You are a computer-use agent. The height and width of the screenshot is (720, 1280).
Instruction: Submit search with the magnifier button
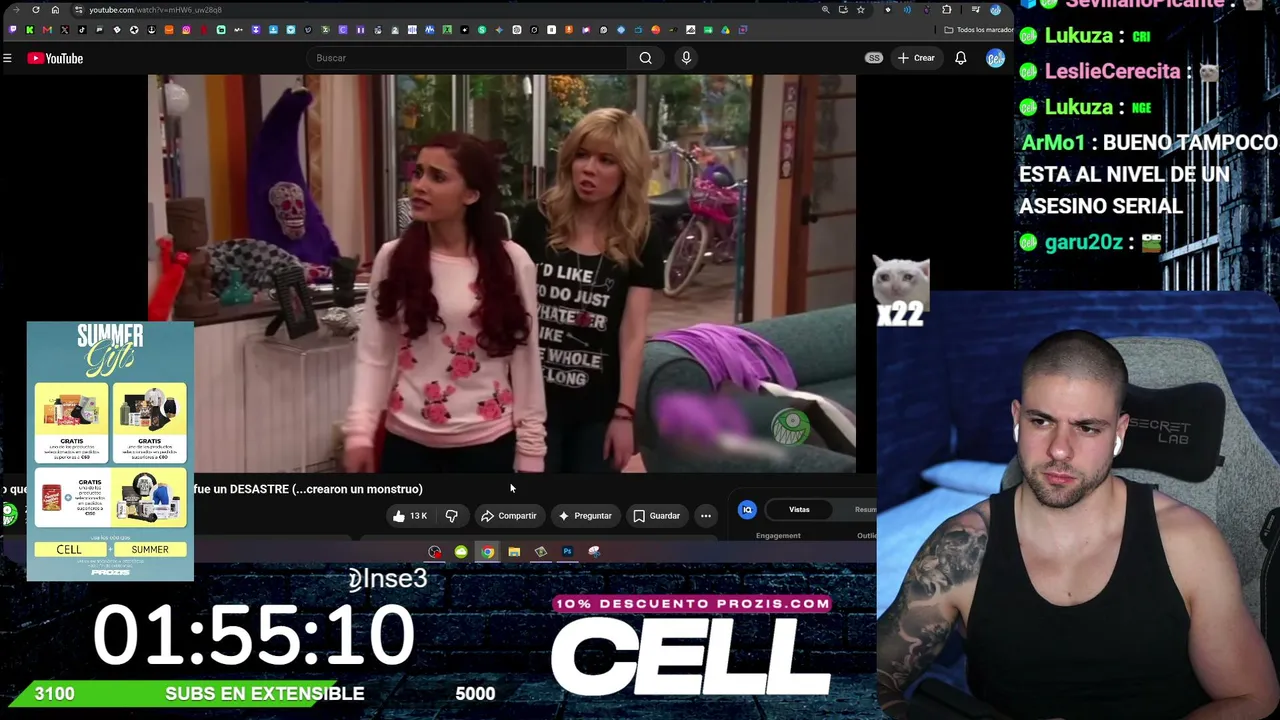[x=646, y=58]
